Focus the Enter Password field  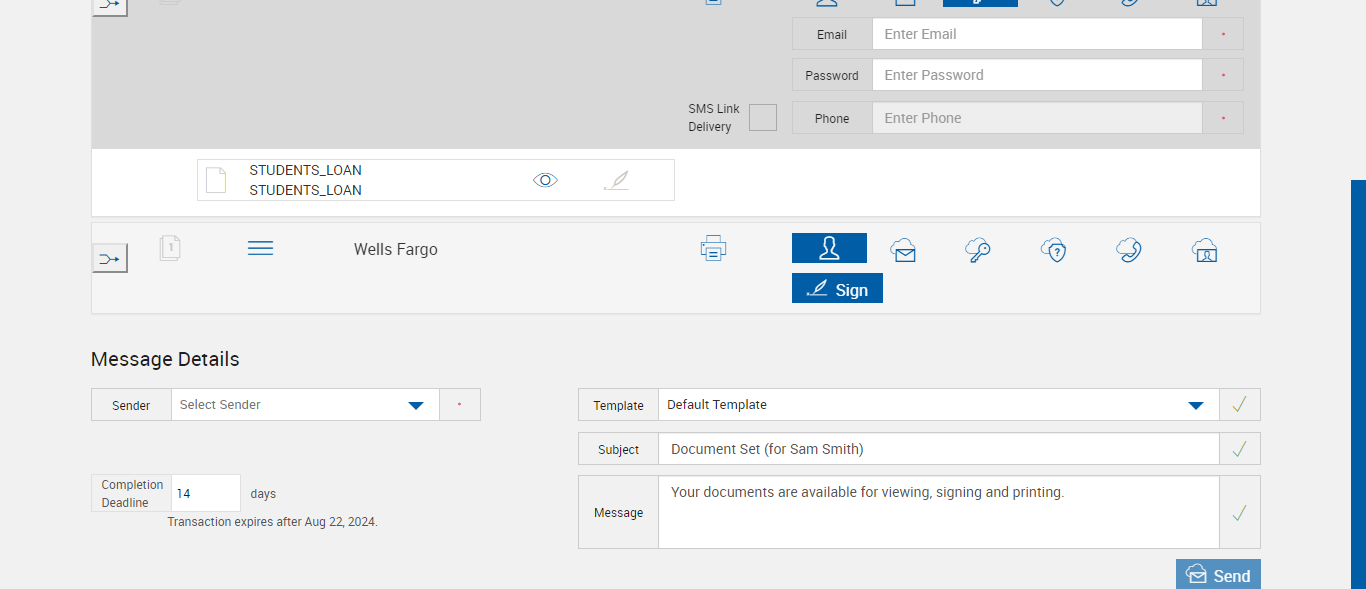click(x=1036, y=75)
